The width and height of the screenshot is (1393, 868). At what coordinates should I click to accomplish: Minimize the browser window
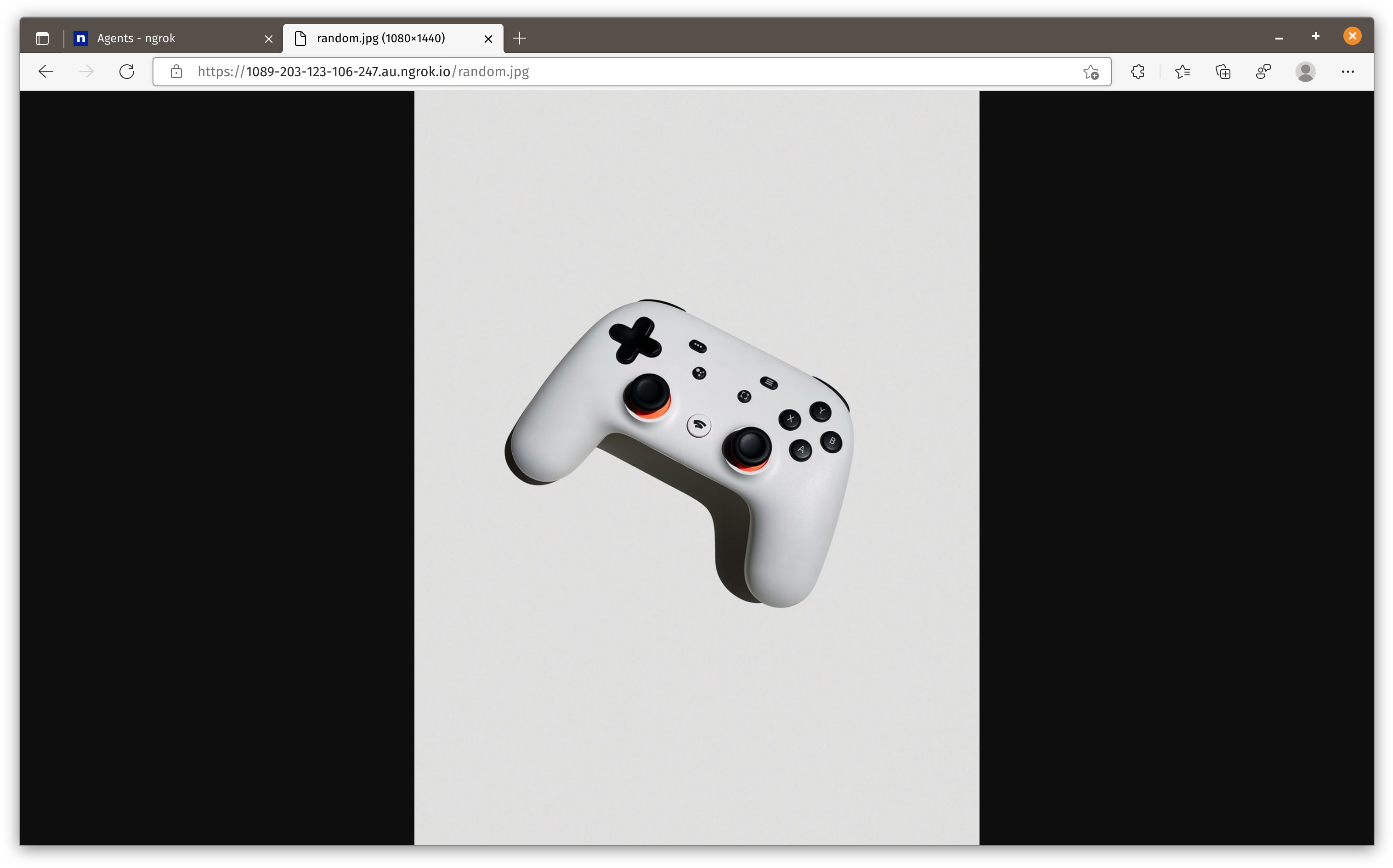click(x=1279, y=38)
